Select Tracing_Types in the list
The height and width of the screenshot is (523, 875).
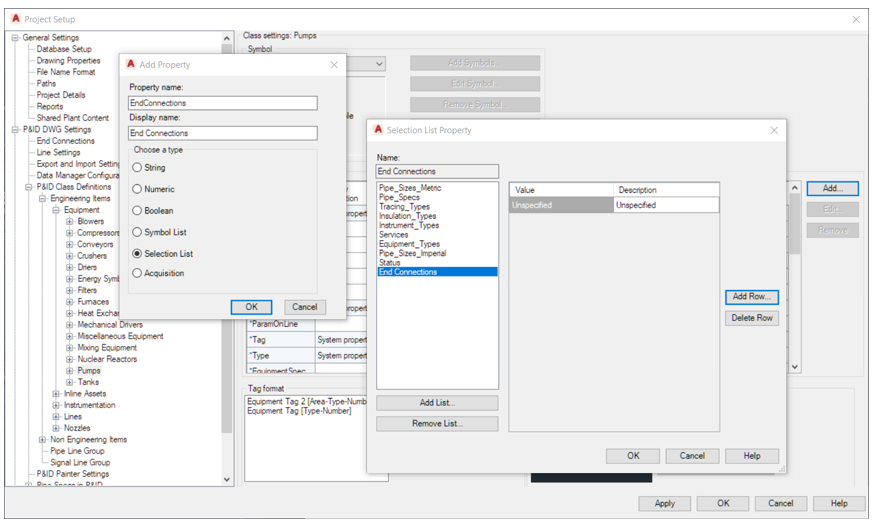[405, 207]
